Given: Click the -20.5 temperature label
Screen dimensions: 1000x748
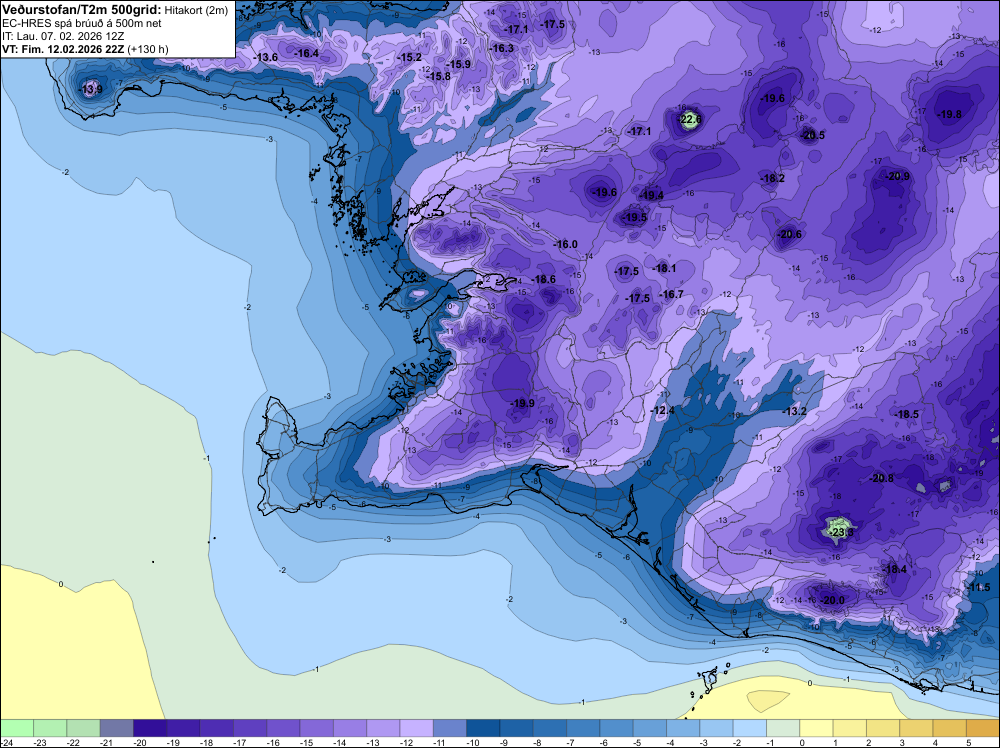Looking at the screenshot, I should (x=812, y=135).
